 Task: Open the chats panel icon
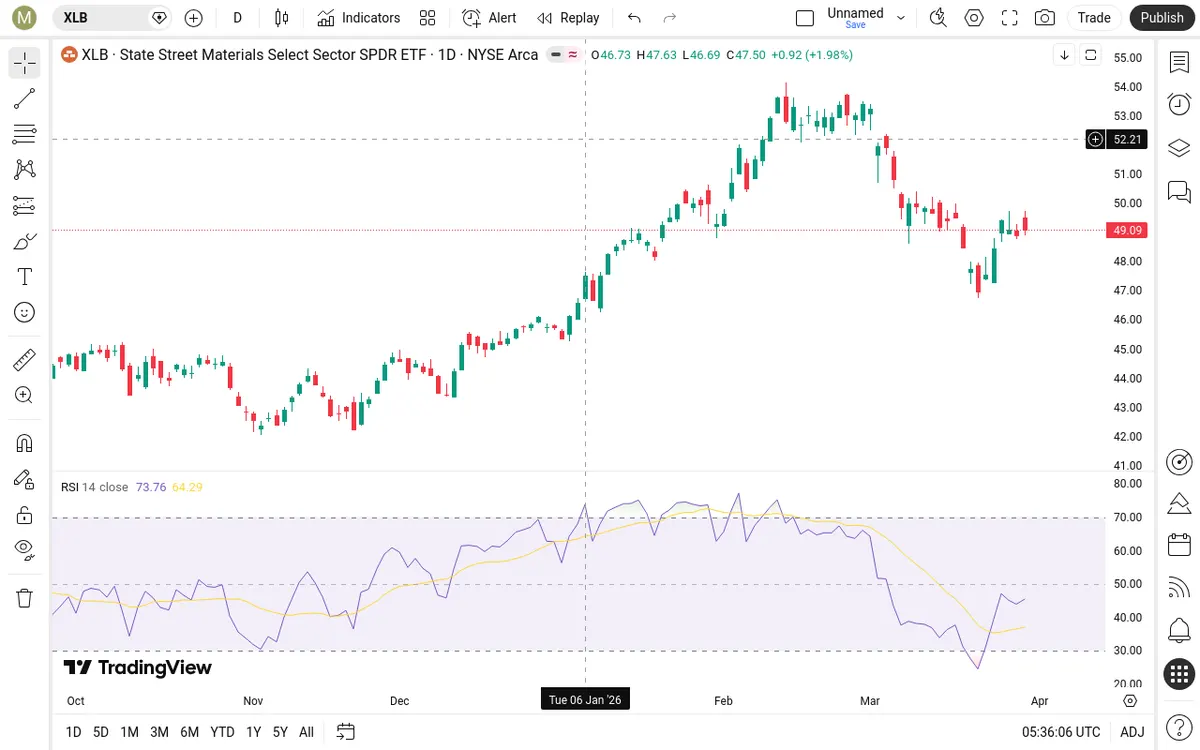point(1179,191)
